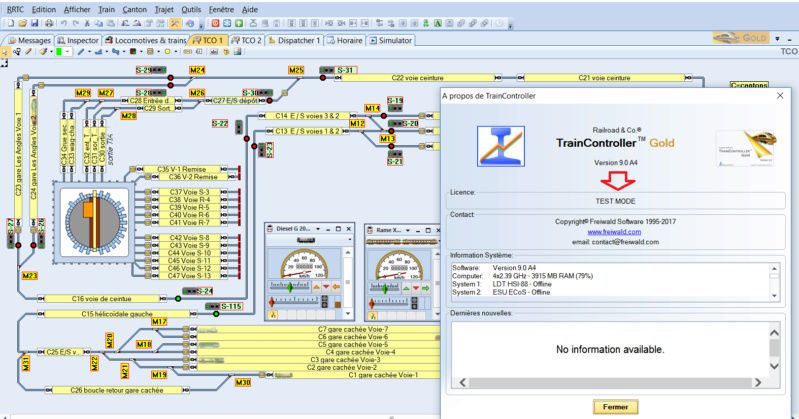Click the yellow circle element icon
This screenshot has width=799, height=419.
pyautogui.click(x=167, y=51)
